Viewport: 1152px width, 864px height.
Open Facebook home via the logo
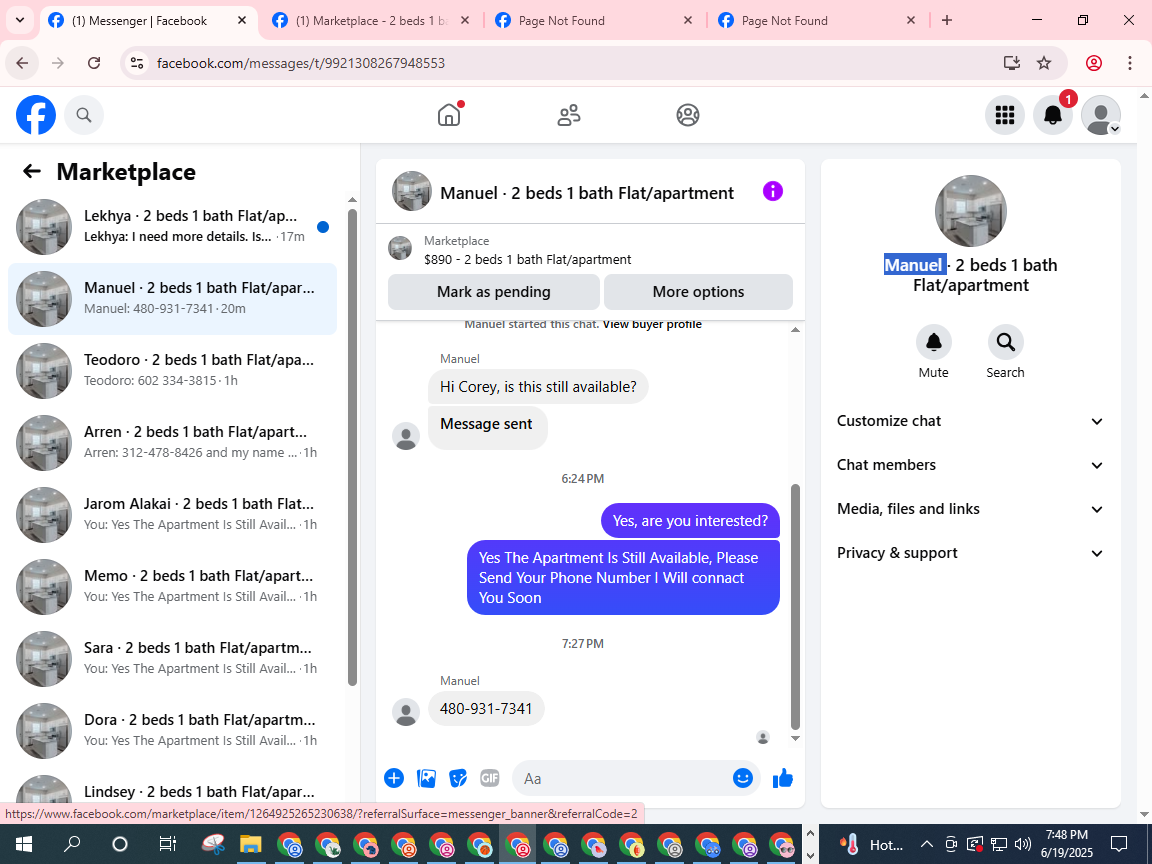coord(36,115)
